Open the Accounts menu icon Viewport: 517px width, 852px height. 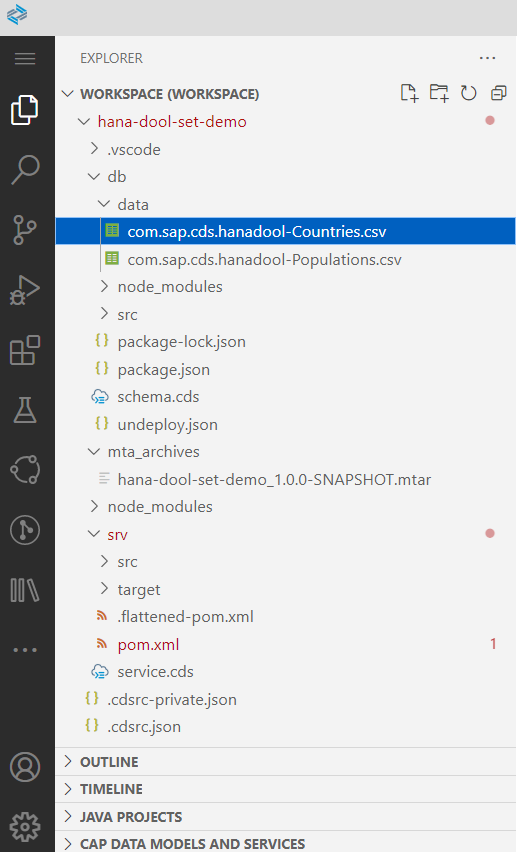[x=25, y=767]
